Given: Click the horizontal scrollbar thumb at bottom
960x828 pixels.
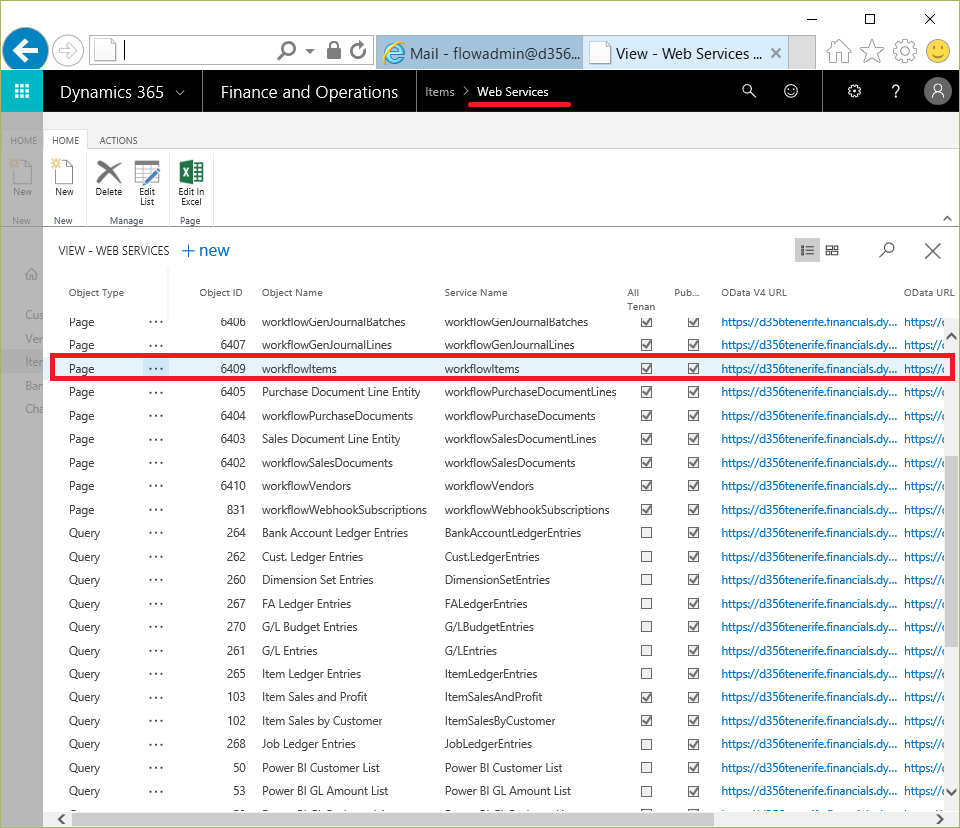Looking at the screenshot, I should click(393, 819).
